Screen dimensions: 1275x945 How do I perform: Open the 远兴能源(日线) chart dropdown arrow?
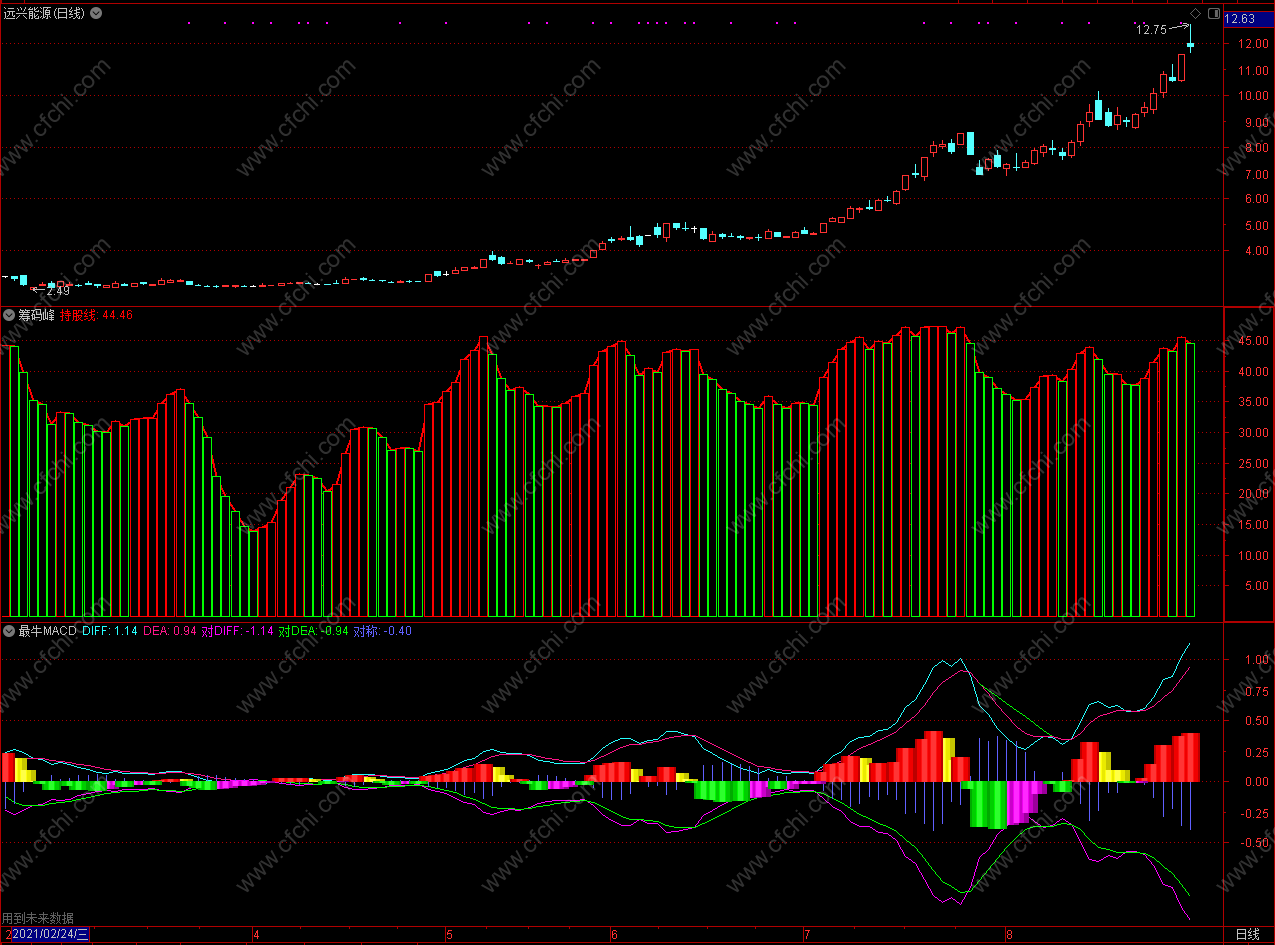pos(95,14)
